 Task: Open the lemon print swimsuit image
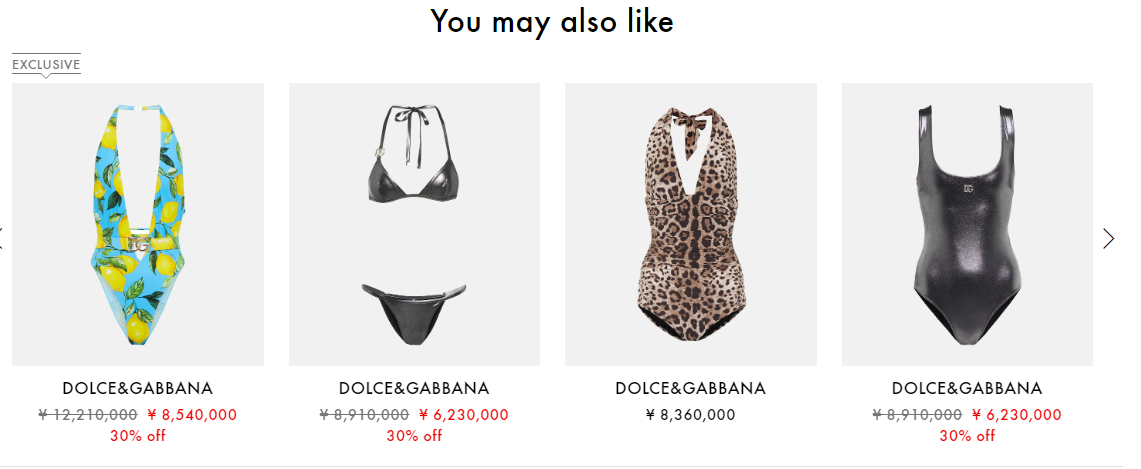coord(138,224)
